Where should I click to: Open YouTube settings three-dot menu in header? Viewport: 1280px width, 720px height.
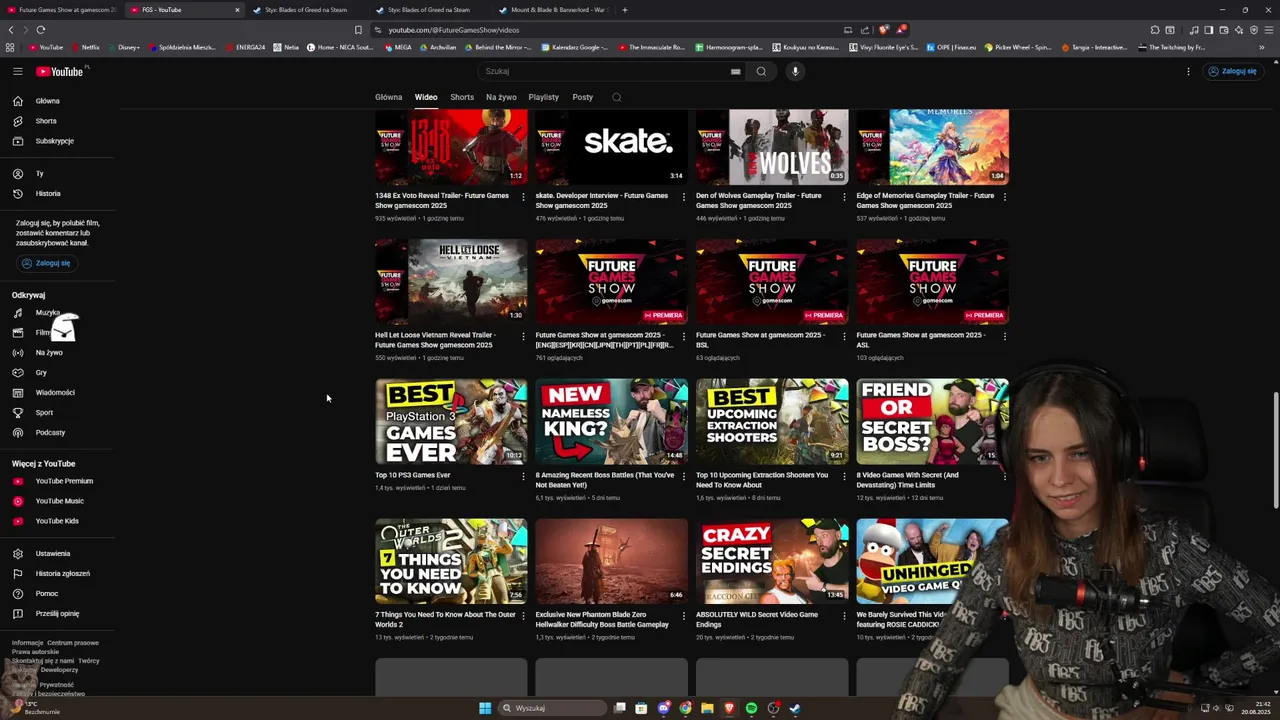tap(1188, 71)
